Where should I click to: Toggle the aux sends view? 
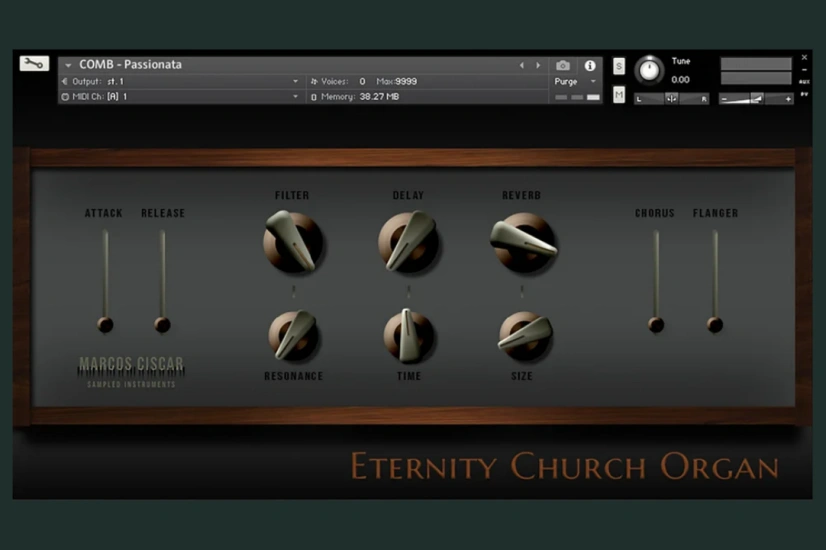point(804,82)
